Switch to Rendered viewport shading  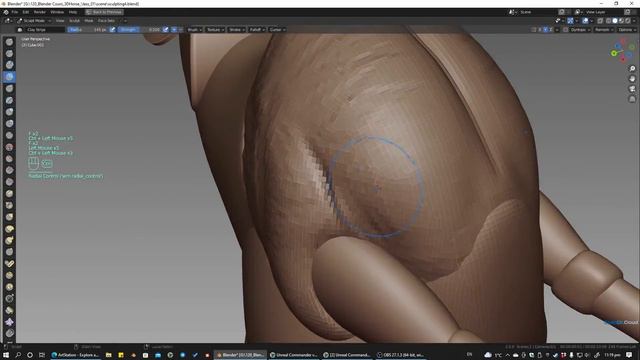point(628,20)
